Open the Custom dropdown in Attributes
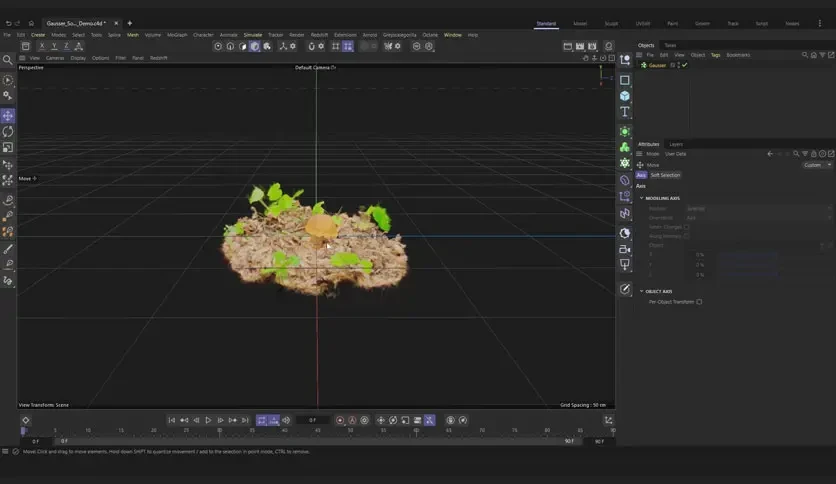Viewport: 836px width, 484px height. tap(816, 165)
